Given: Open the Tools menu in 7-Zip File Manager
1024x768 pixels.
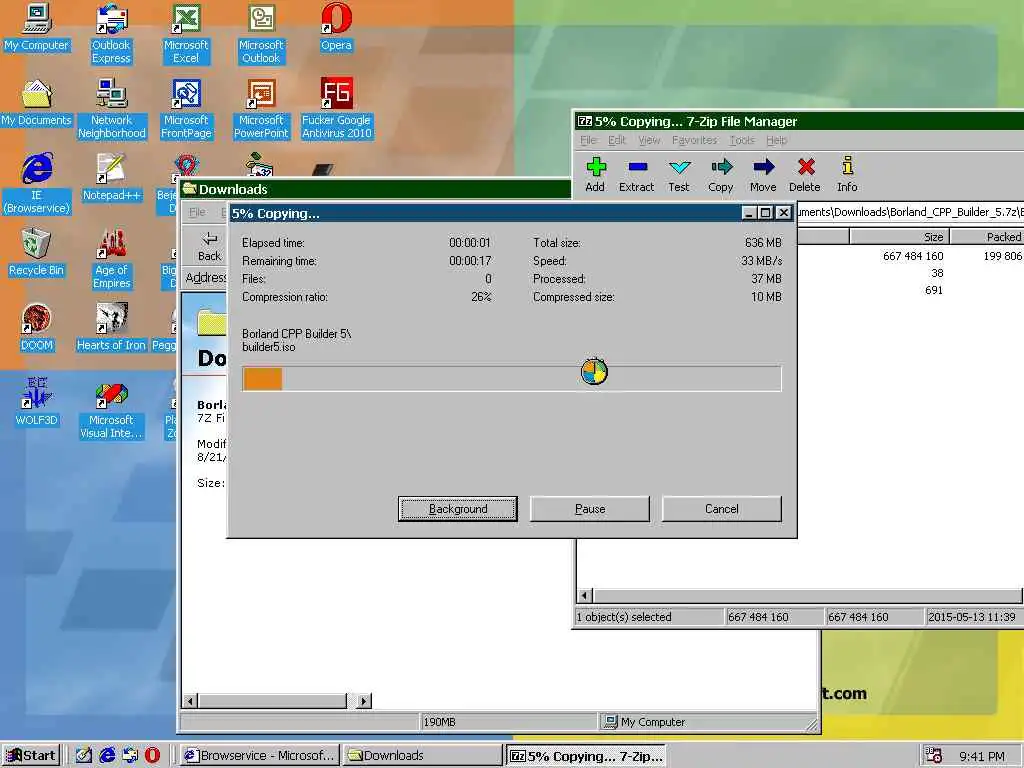Looking at the screenshot, I should coord(742,140).
